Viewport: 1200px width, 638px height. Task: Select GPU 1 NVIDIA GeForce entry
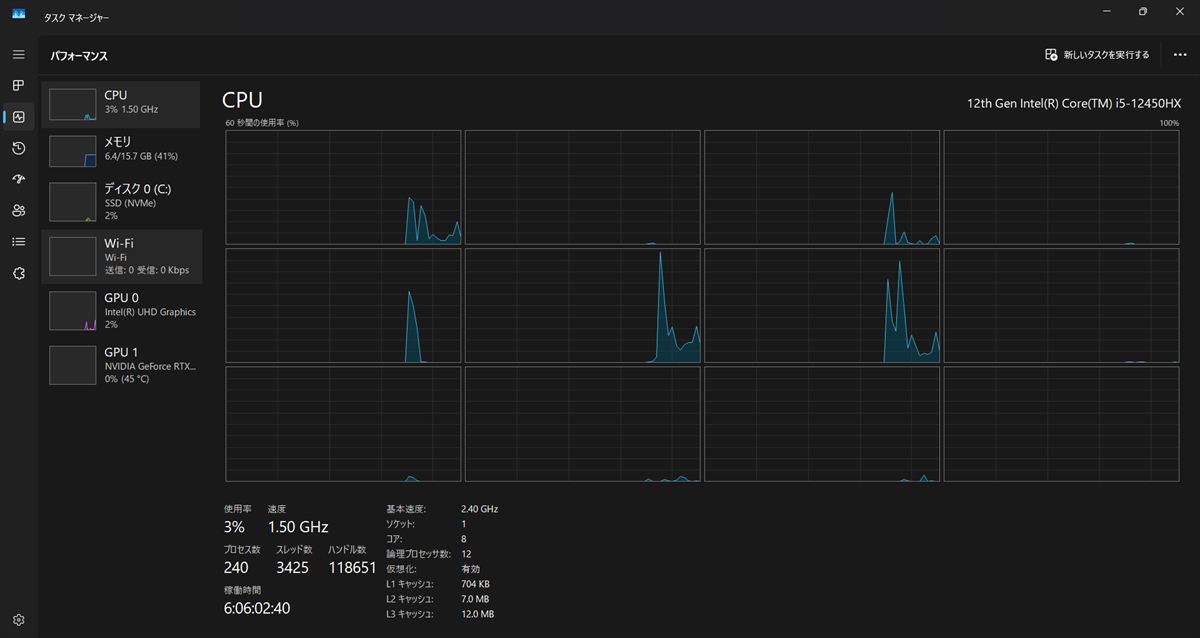(x=121, y=365)
